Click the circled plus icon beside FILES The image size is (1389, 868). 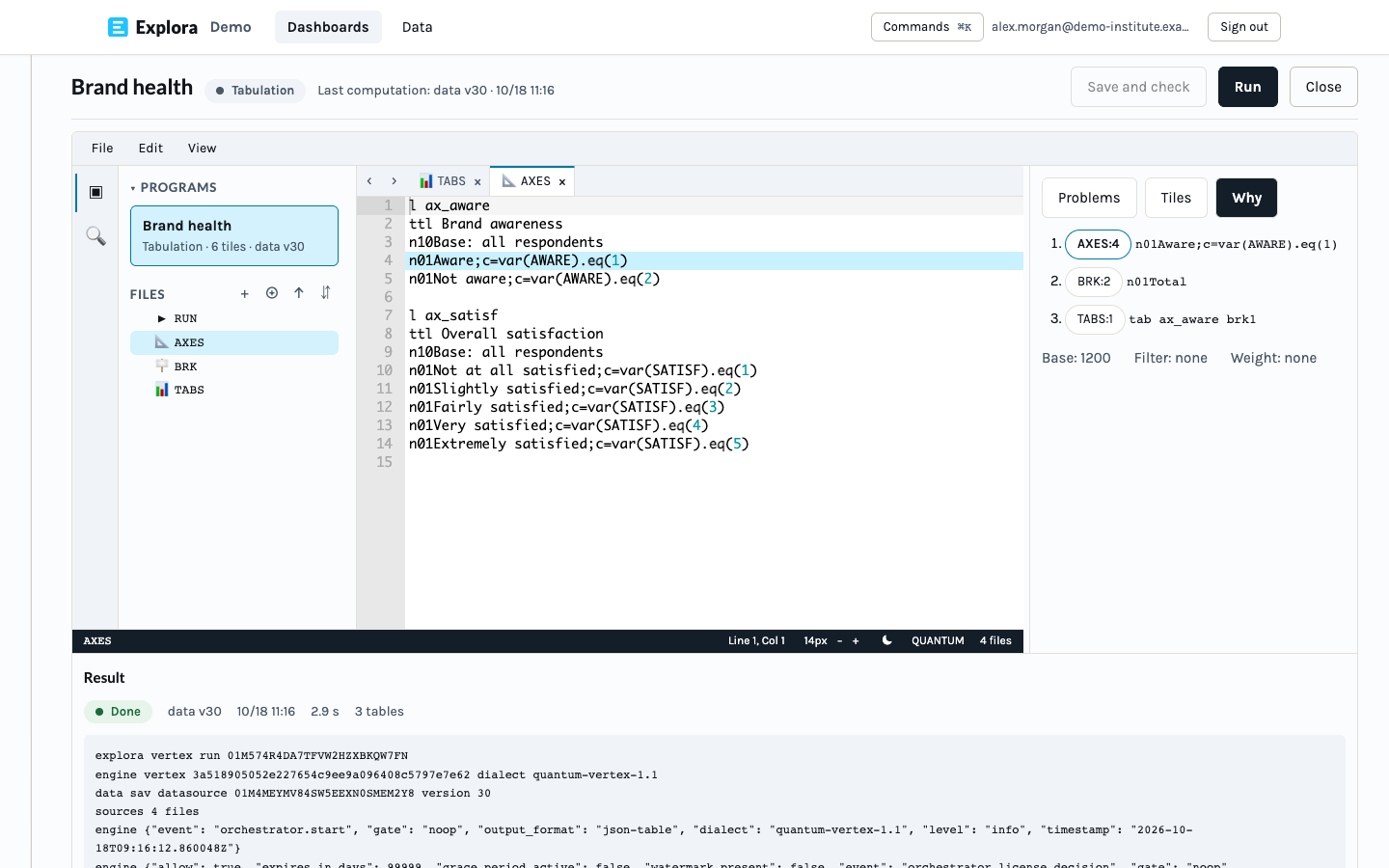click(272, 293)
